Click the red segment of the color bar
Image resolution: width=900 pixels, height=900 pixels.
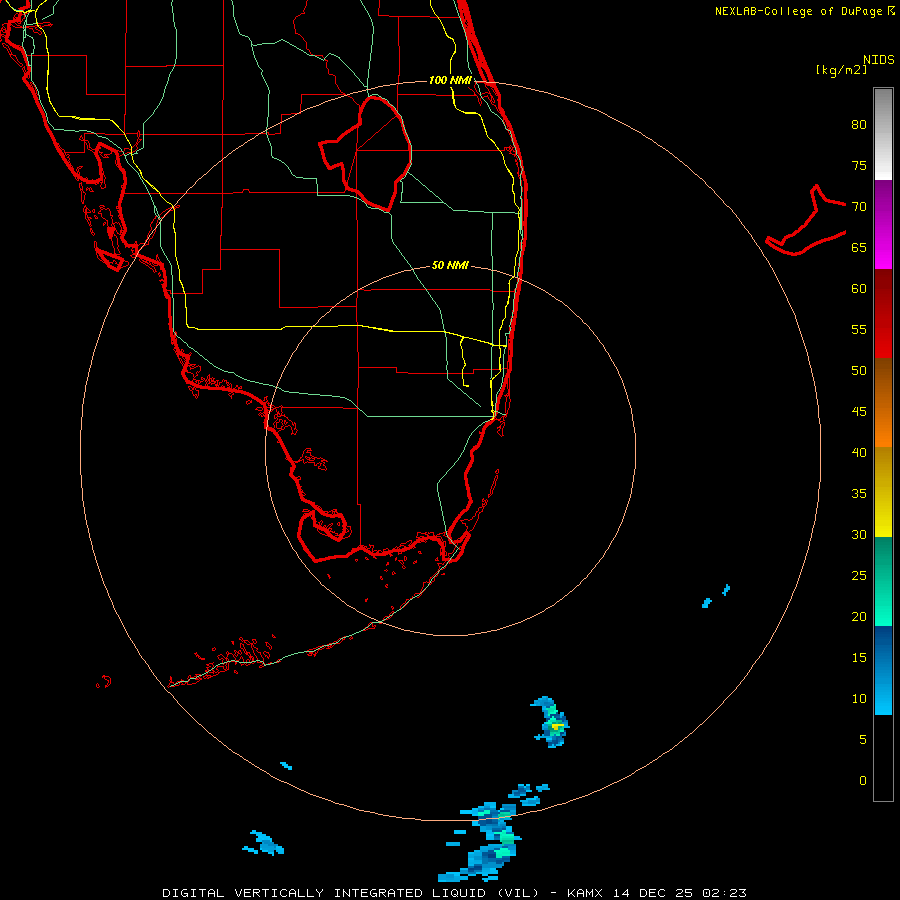[883, 313]
